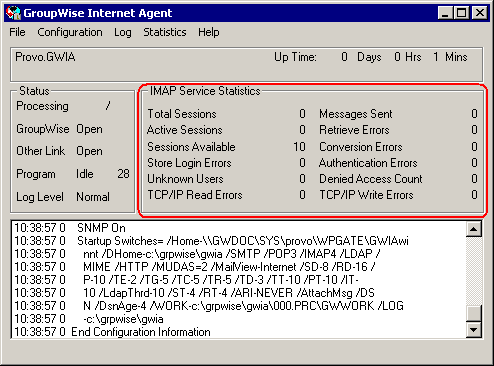Open the Help menu
Screen dimensions: 494x366
tap(209, 32)
